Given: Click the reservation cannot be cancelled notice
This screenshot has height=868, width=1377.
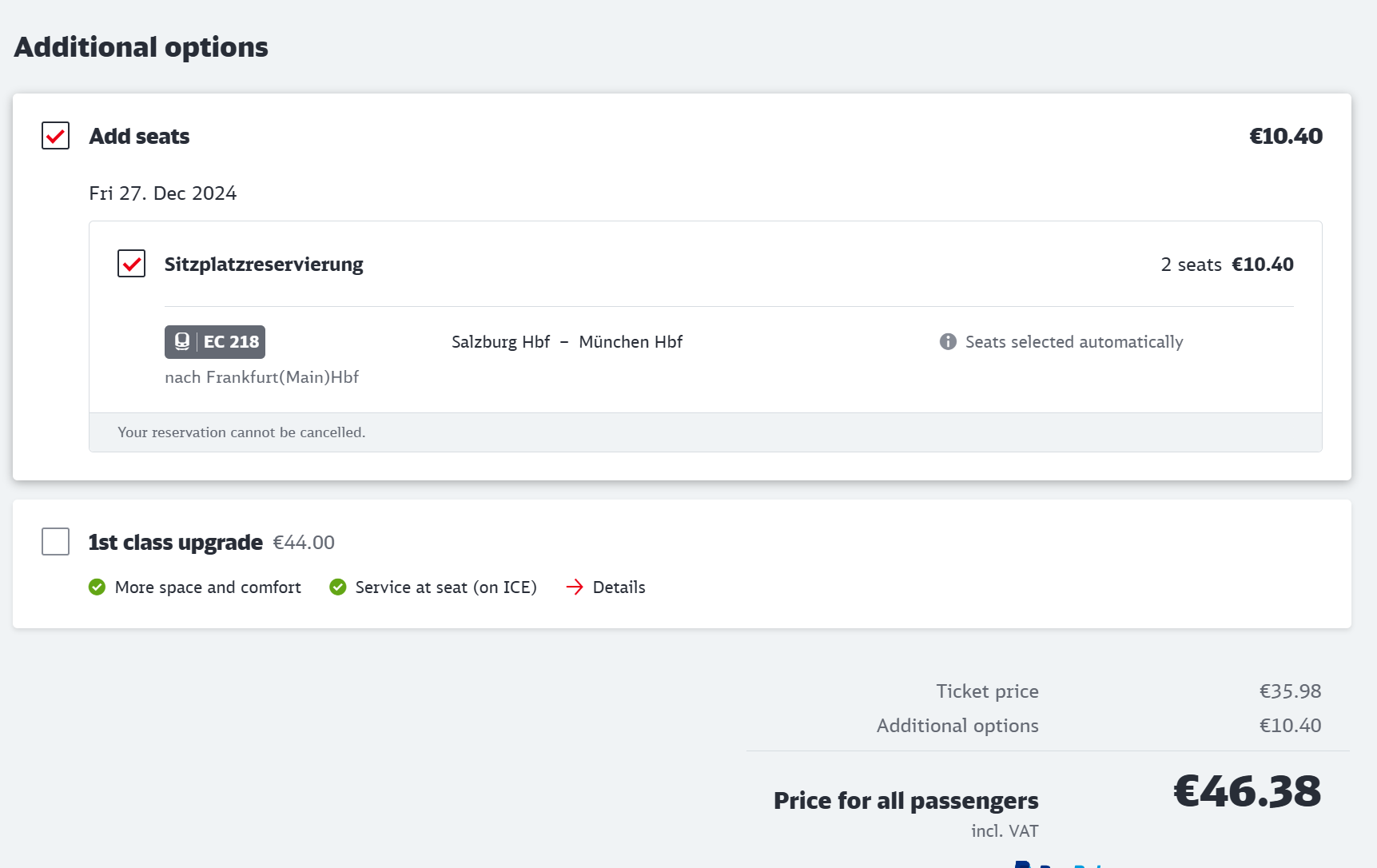Looking at the screenshot, I should 241,432.
